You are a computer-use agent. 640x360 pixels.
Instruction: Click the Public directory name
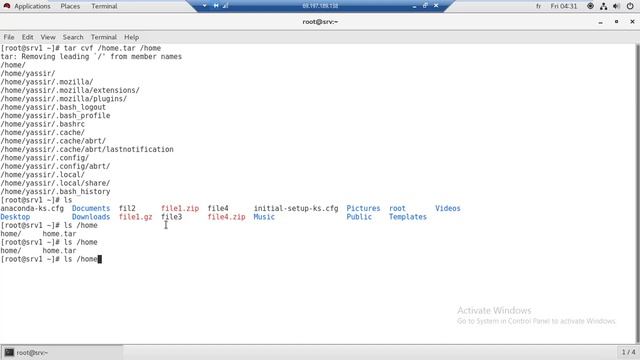359,217
